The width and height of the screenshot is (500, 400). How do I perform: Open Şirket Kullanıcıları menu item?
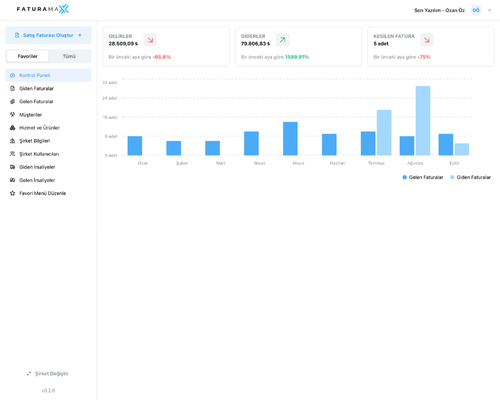(48, 154)
